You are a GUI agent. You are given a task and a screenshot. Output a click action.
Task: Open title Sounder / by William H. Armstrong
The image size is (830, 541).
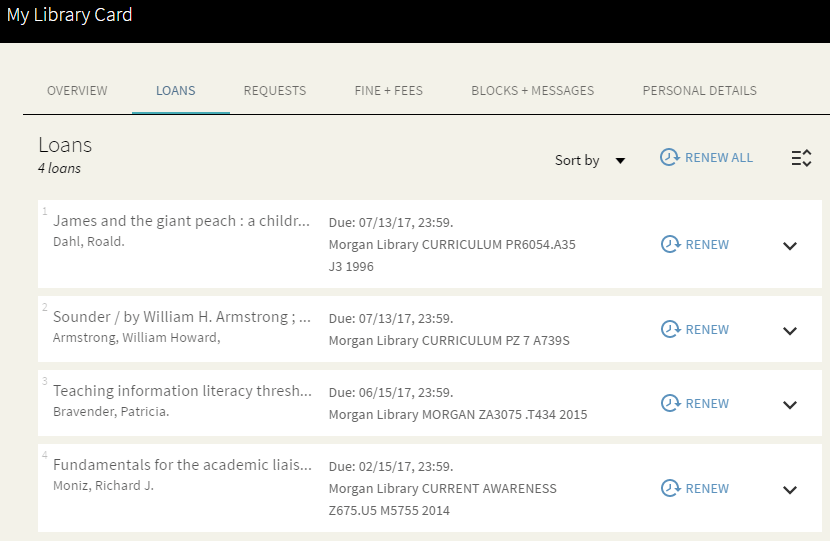pos(182,317)
